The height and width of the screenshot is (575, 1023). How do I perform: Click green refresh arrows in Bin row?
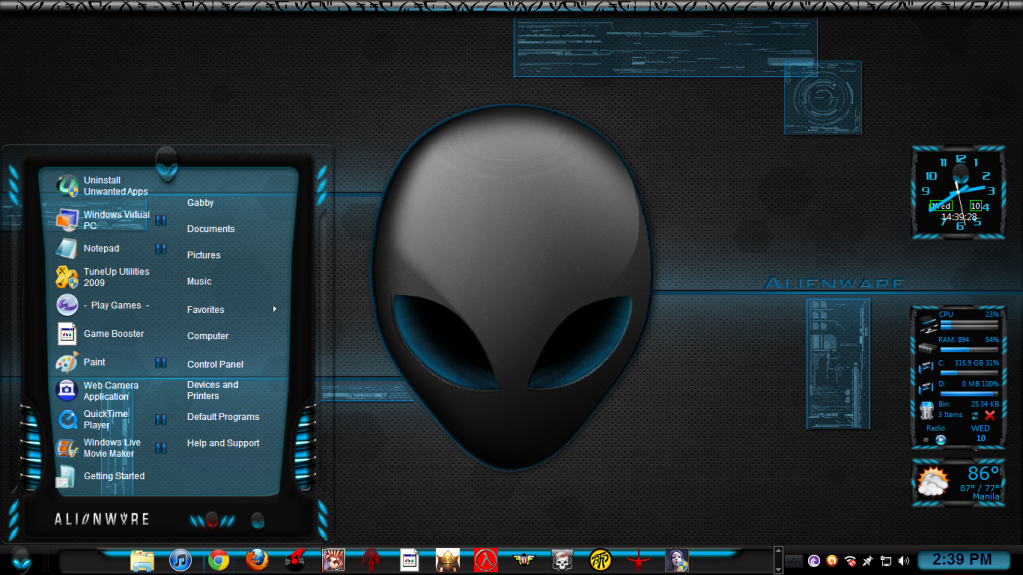(975, 415)
